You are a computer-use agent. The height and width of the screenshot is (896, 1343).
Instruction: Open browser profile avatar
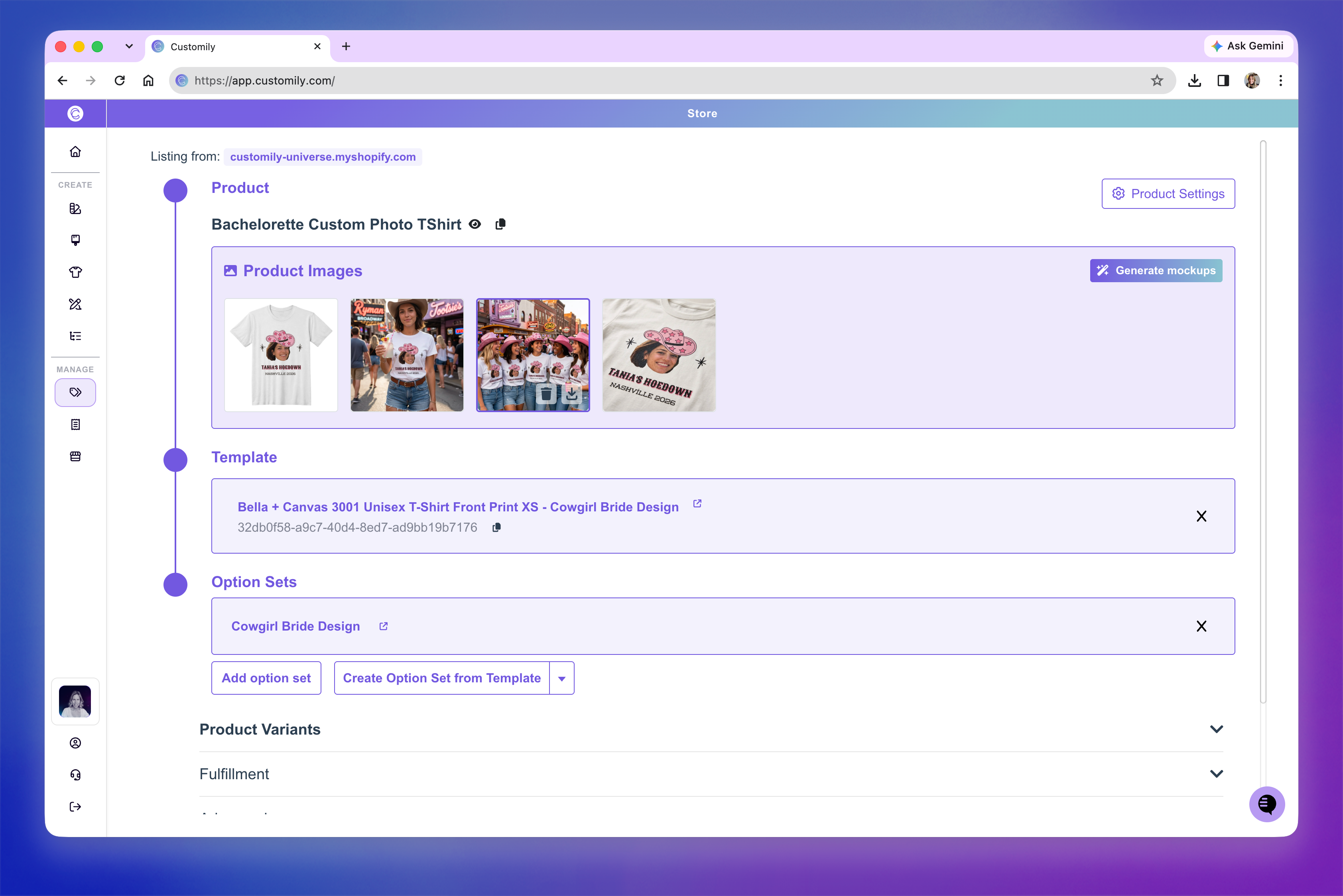1252,81
